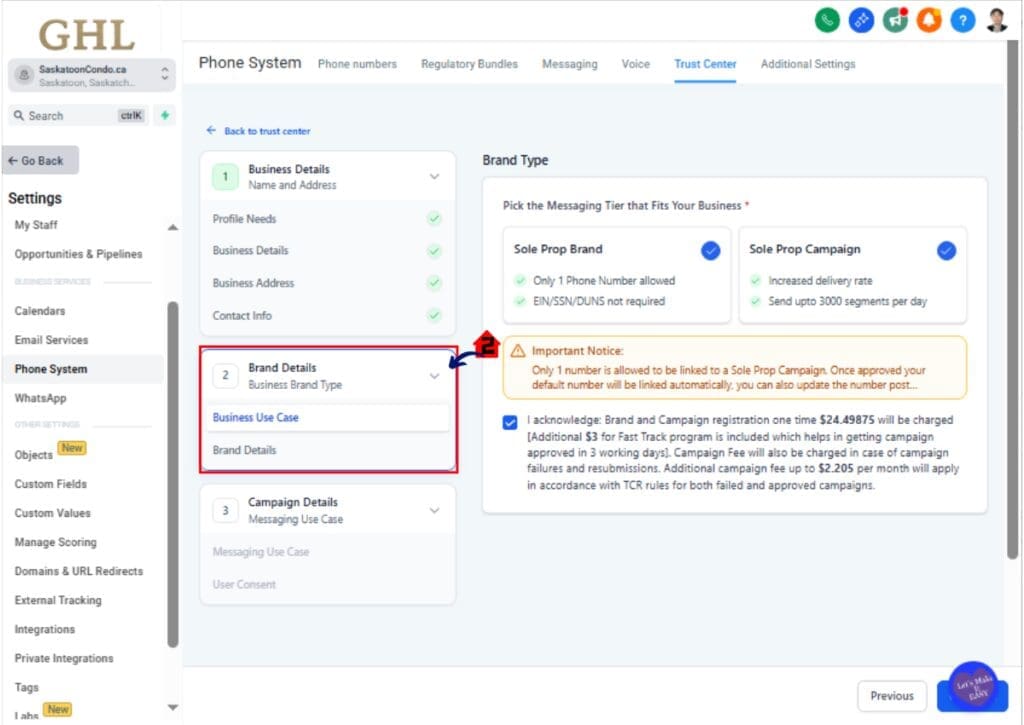Open the user profile avatar

(996, 19)
